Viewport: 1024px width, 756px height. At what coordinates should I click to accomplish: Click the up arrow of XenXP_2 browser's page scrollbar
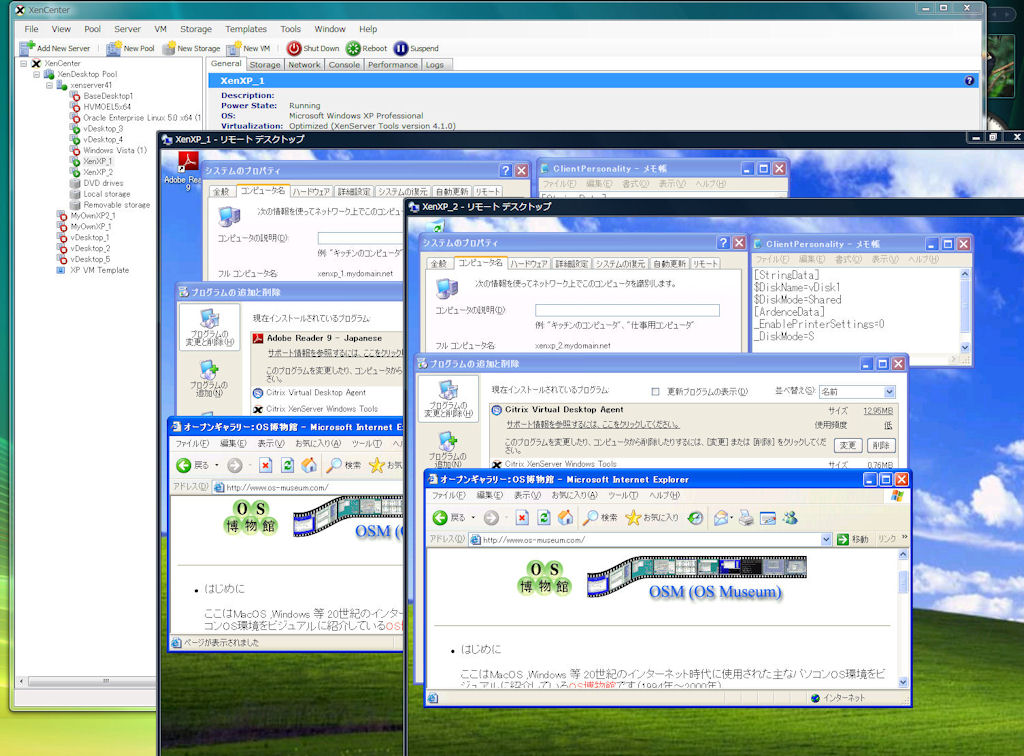(903, 554)
